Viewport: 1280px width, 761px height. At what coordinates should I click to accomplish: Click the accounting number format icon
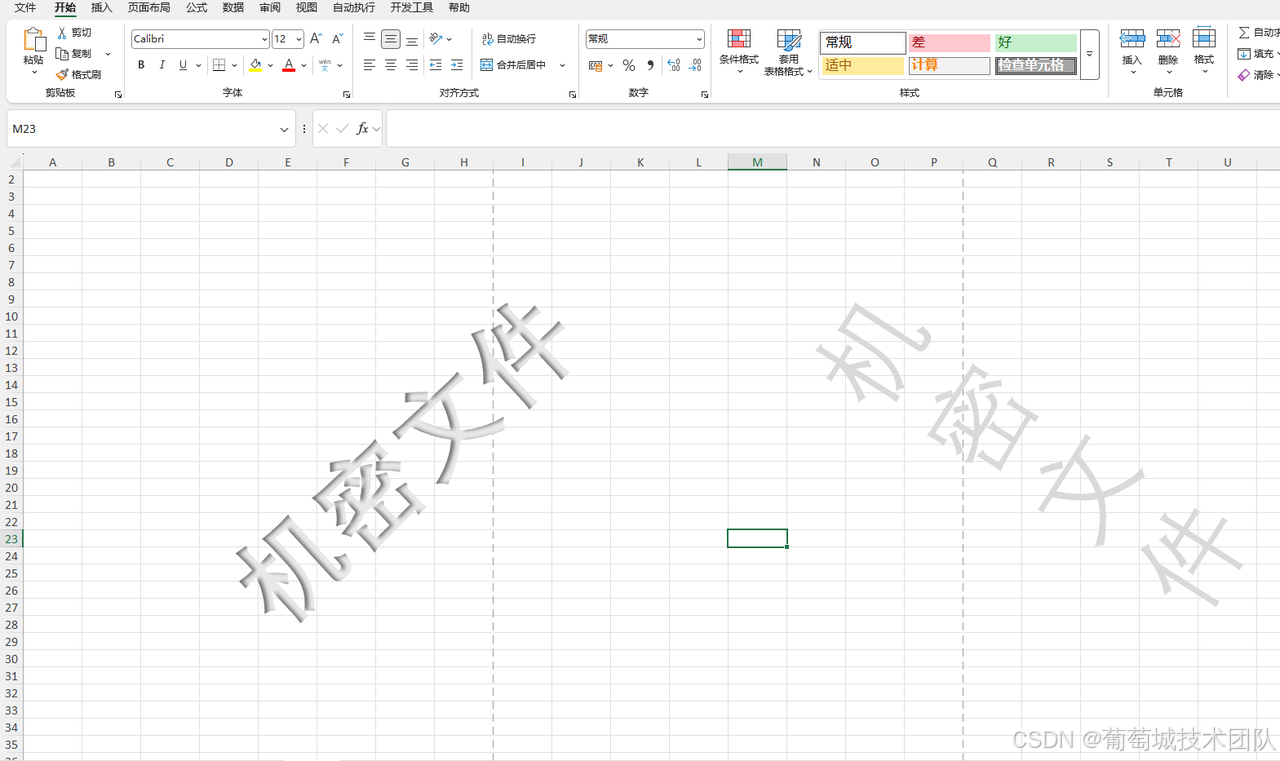596,65
